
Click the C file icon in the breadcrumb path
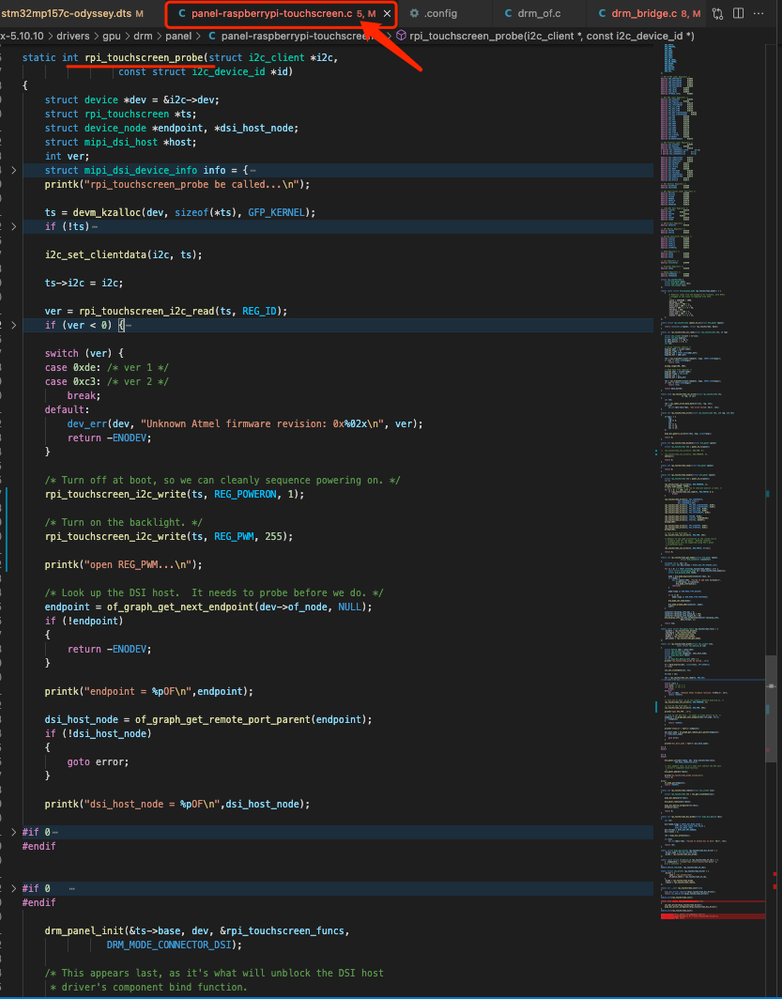(212, 36)
